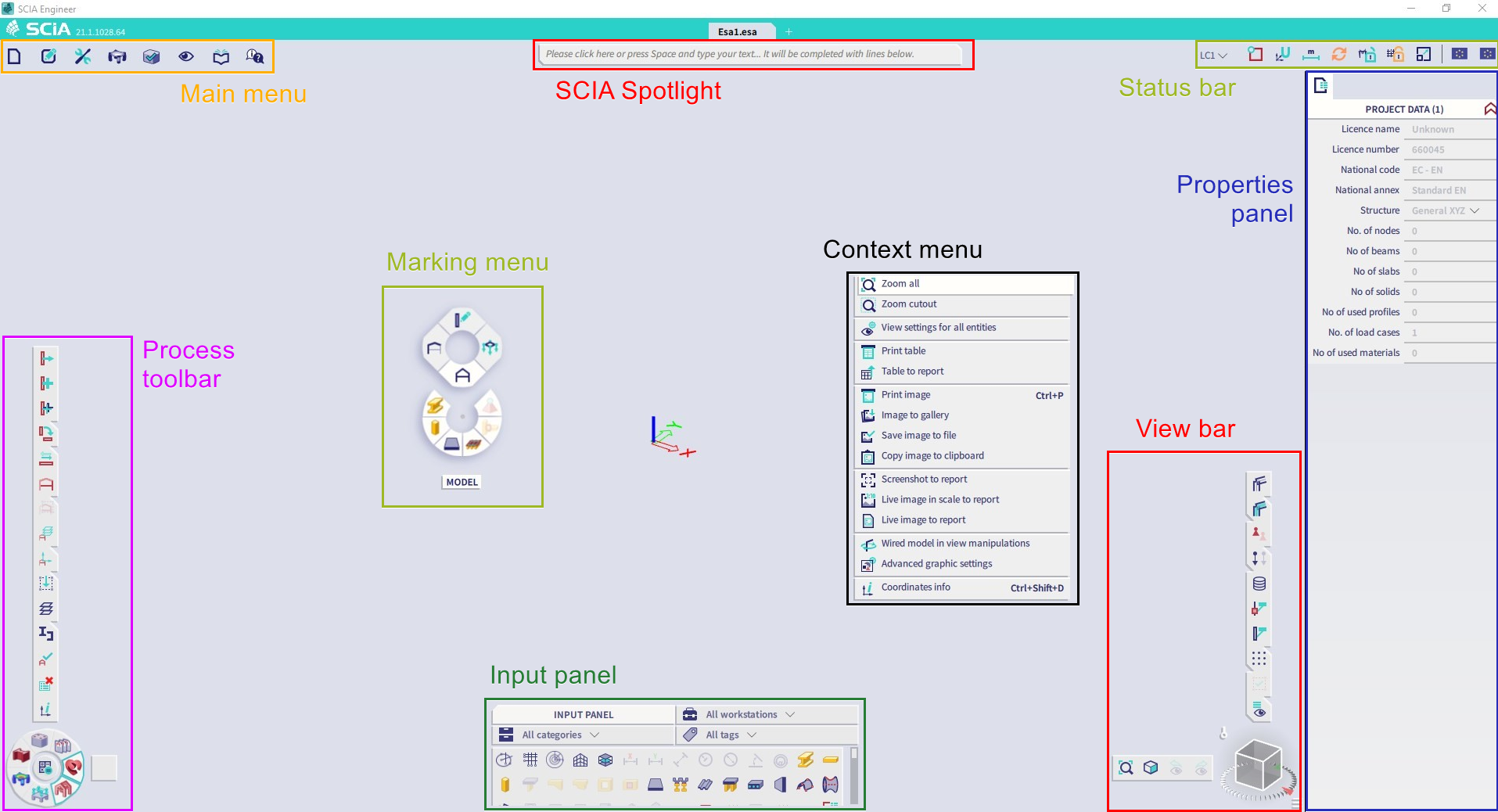This screenshot has width=1498, height=812.
Task: Click the Zoom all magnifier in View bar
Action: [x=1126, y=767]
